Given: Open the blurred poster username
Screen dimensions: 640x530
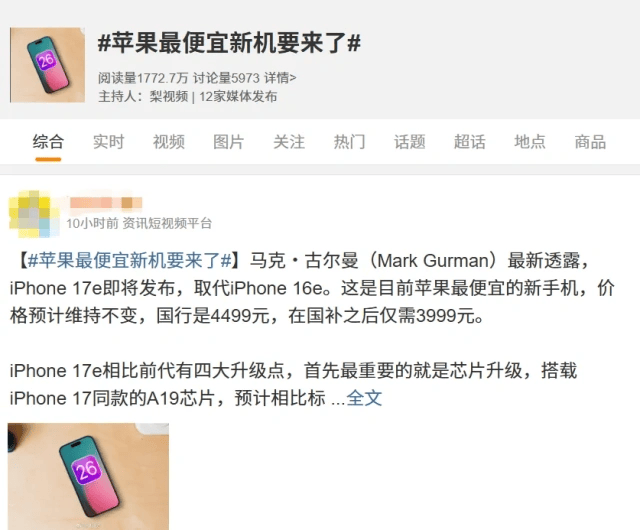Looking at the screenshot, I should (106, 203).
